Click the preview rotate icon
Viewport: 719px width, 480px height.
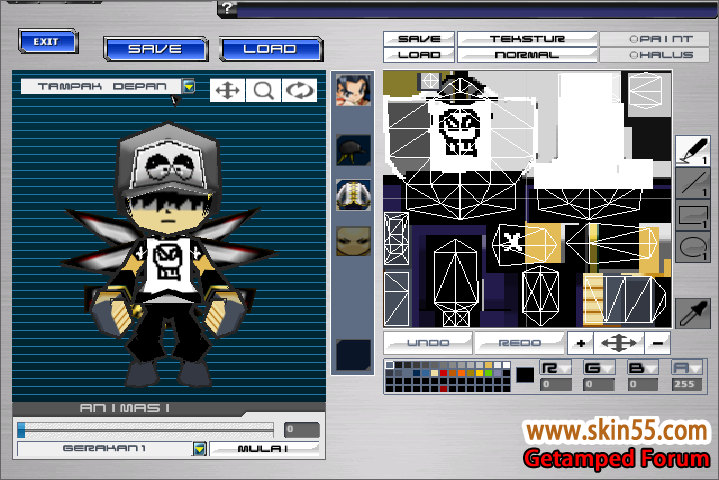[299, 90]
